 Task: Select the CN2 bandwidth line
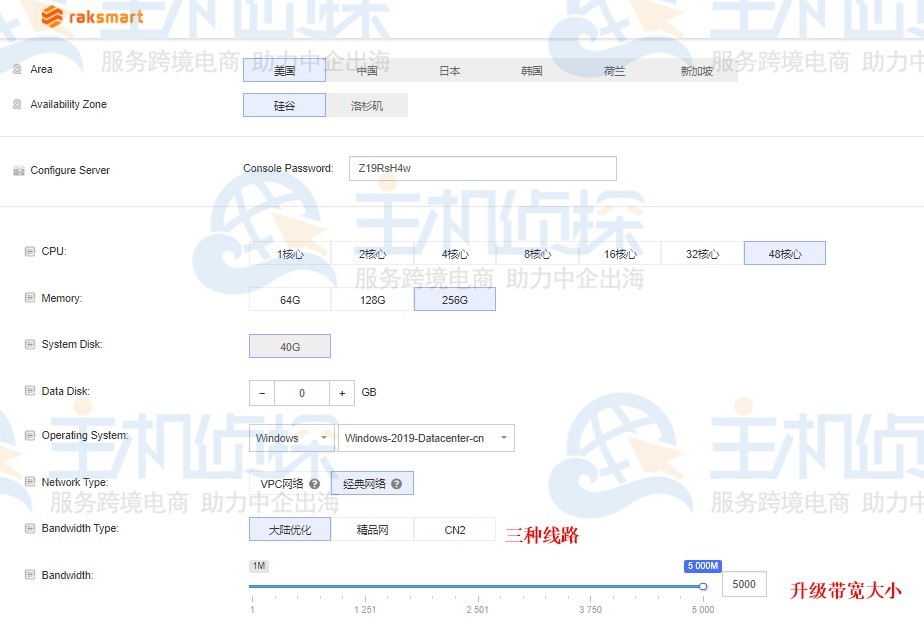(x=455, y=528)
